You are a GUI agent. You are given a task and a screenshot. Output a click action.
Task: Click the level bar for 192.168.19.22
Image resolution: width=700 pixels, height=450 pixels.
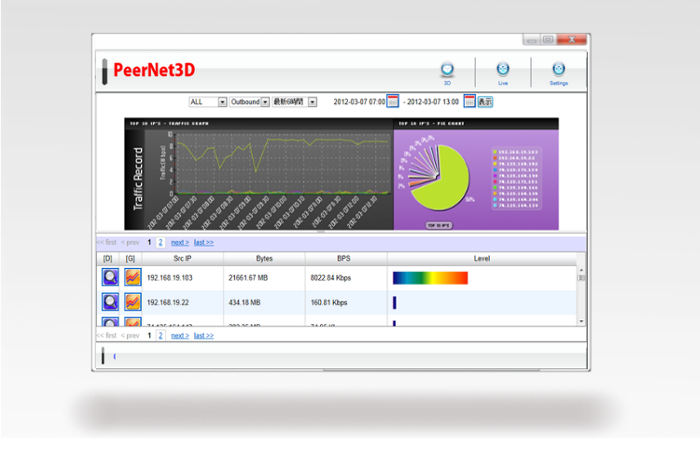tap(394, 303)
